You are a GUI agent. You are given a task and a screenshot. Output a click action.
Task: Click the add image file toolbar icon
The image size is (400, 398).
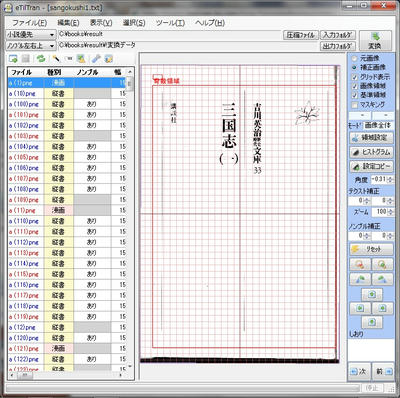point(13,59)
